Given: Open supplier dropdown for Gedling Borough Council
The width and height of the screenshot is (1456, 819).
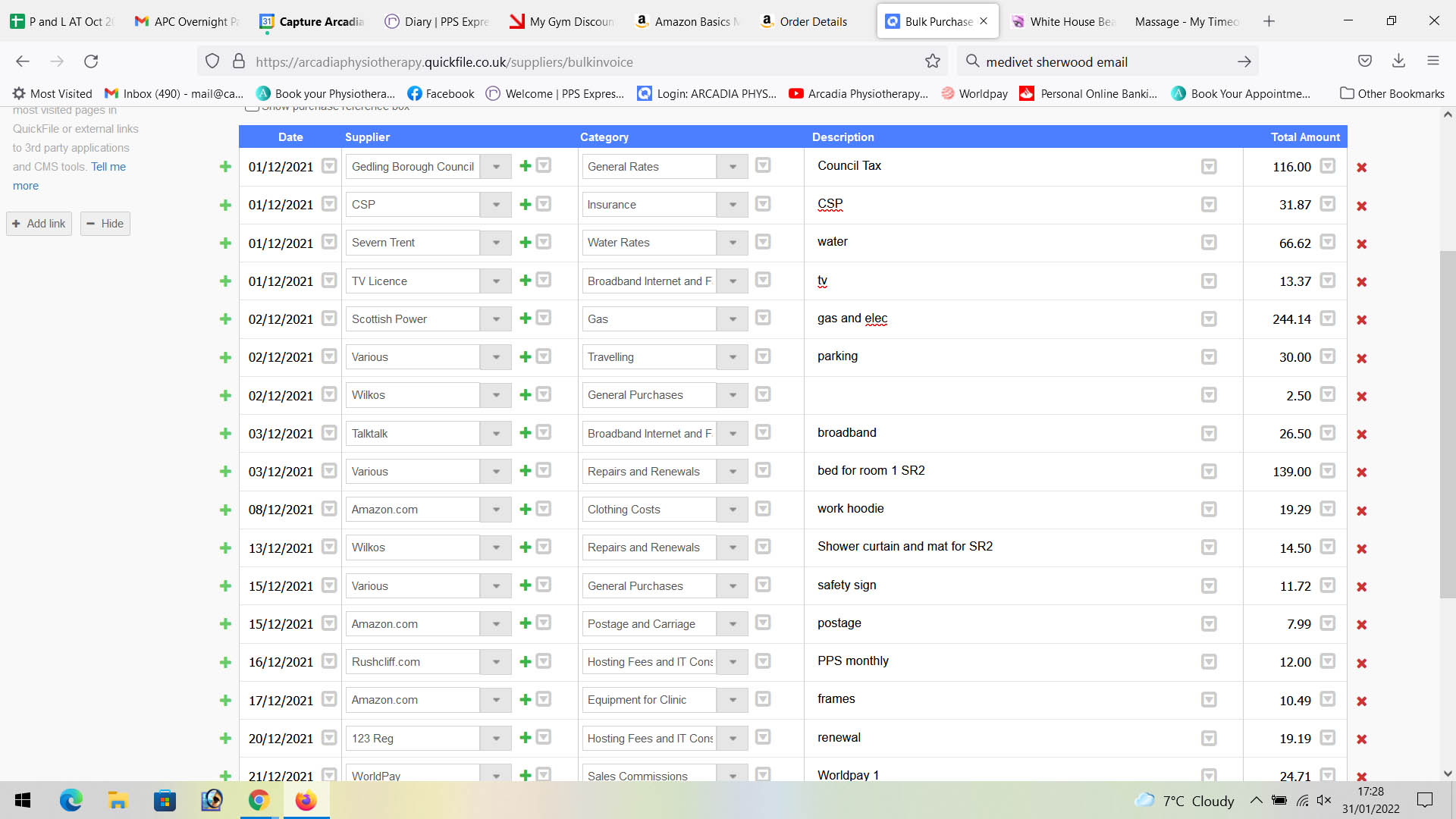Looking at the screenshot, I should tap(496, 167).
